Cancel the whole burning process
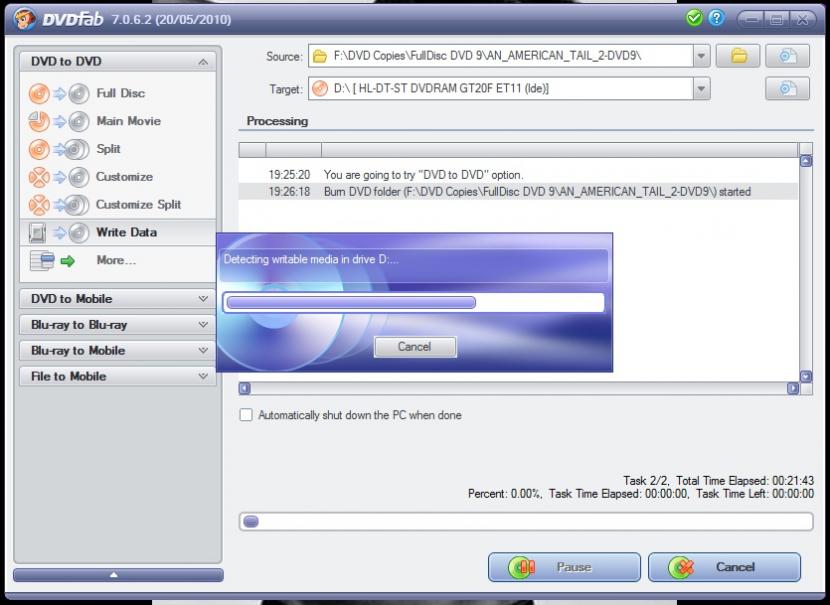Screen dimensions: 830x605 tap(724, 567)
